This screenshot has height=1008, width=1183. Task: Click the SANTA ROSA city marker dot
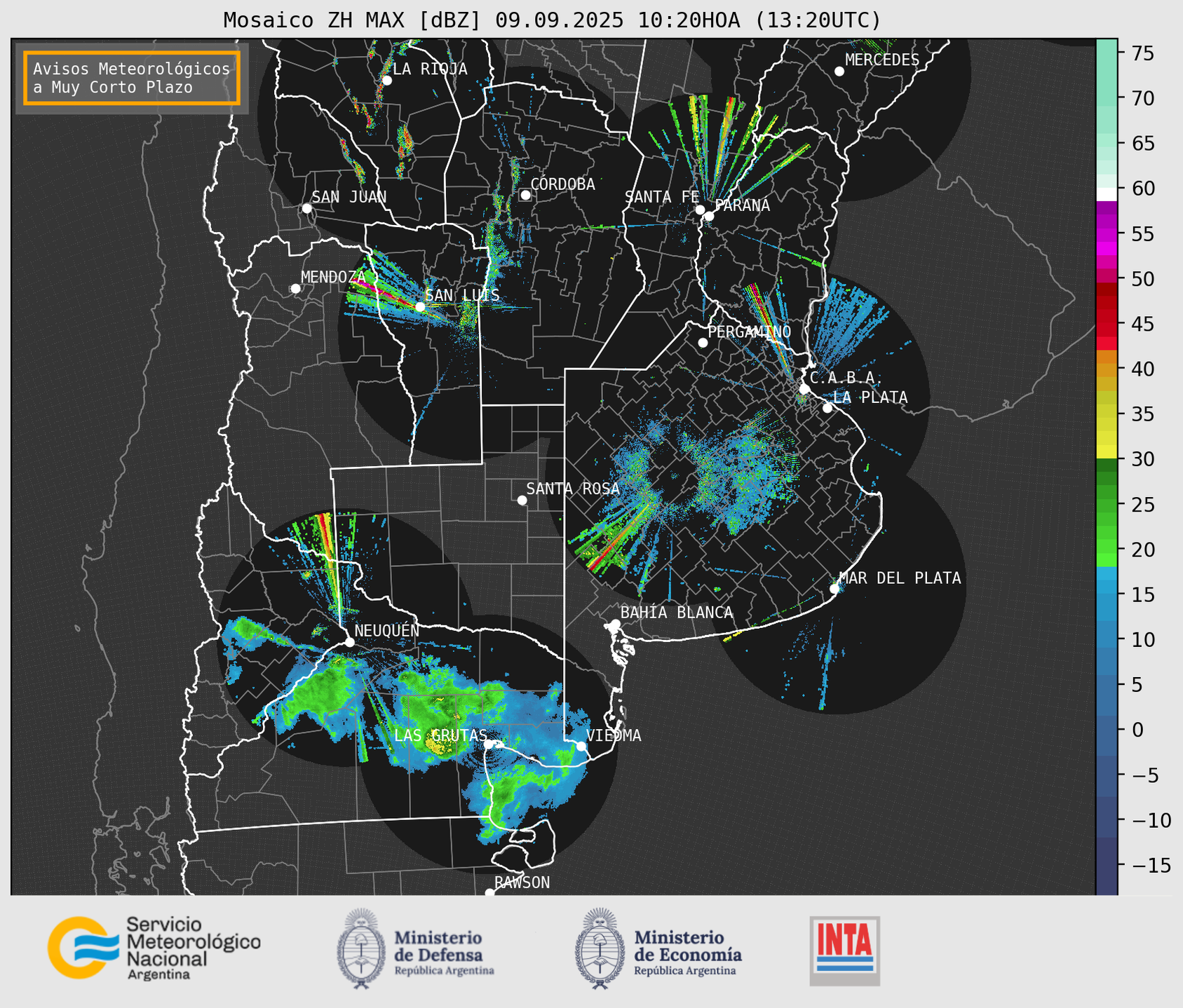[522, 500]
